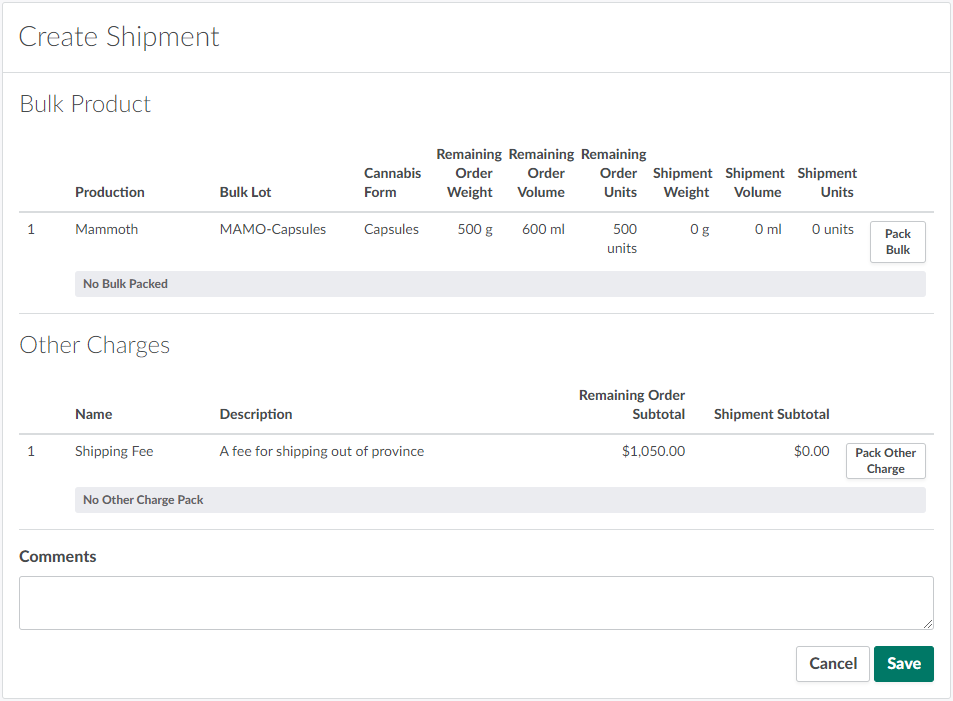Screen dimensions: 953x701
Task: Select the Shipment Units column header
Action: click(x=827, y=183)
